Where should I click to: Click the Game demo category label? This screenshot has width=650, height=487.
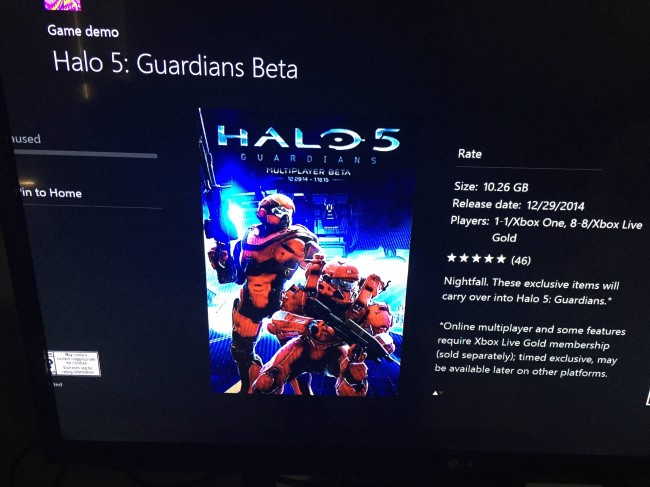(83, 31)
